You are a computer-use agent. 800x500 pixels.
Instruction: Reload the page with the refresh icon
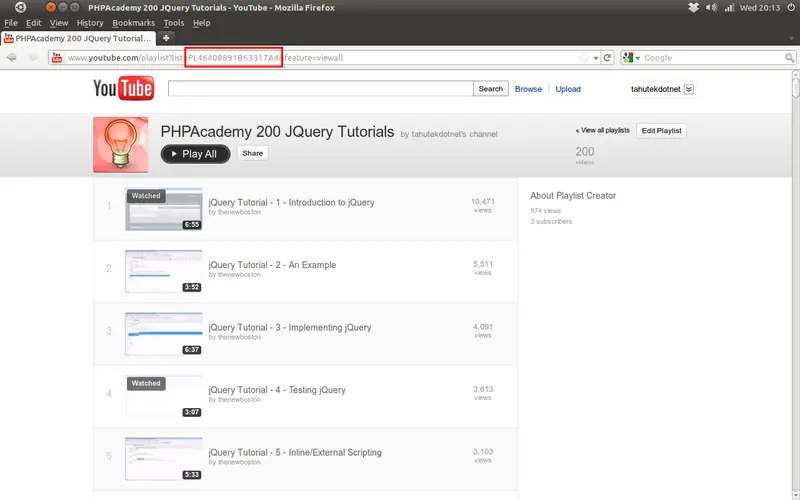click(x=607, y=58)
